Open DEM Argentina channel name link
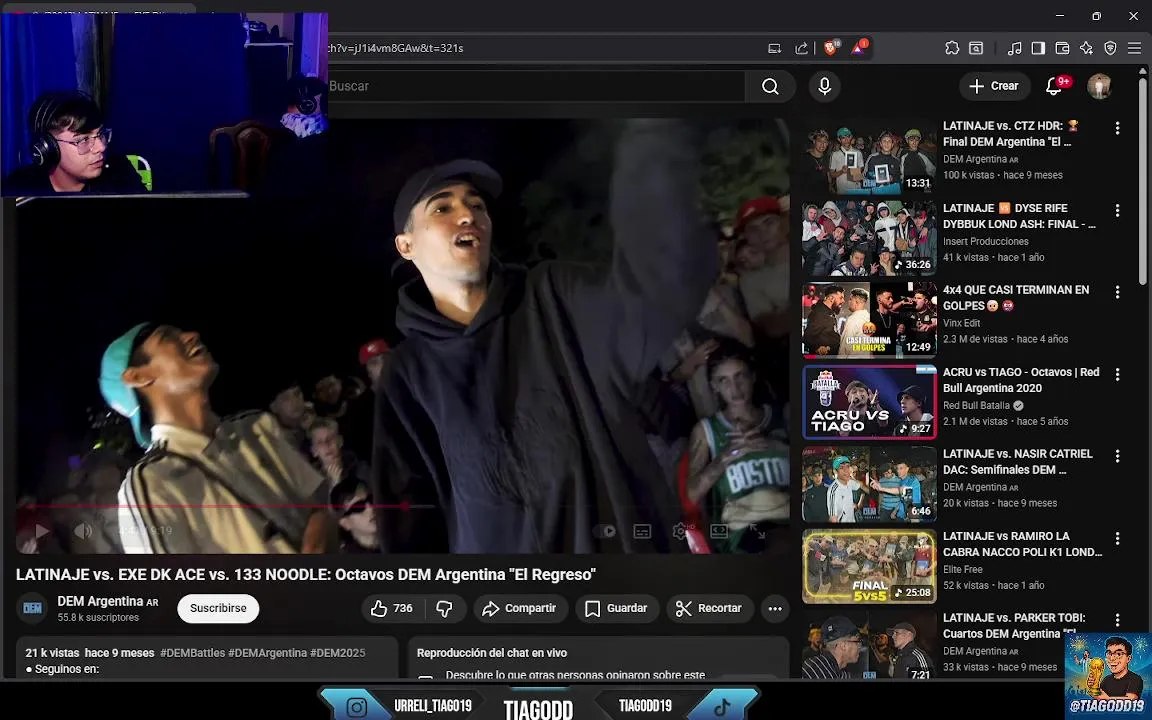 click(108, 601)
